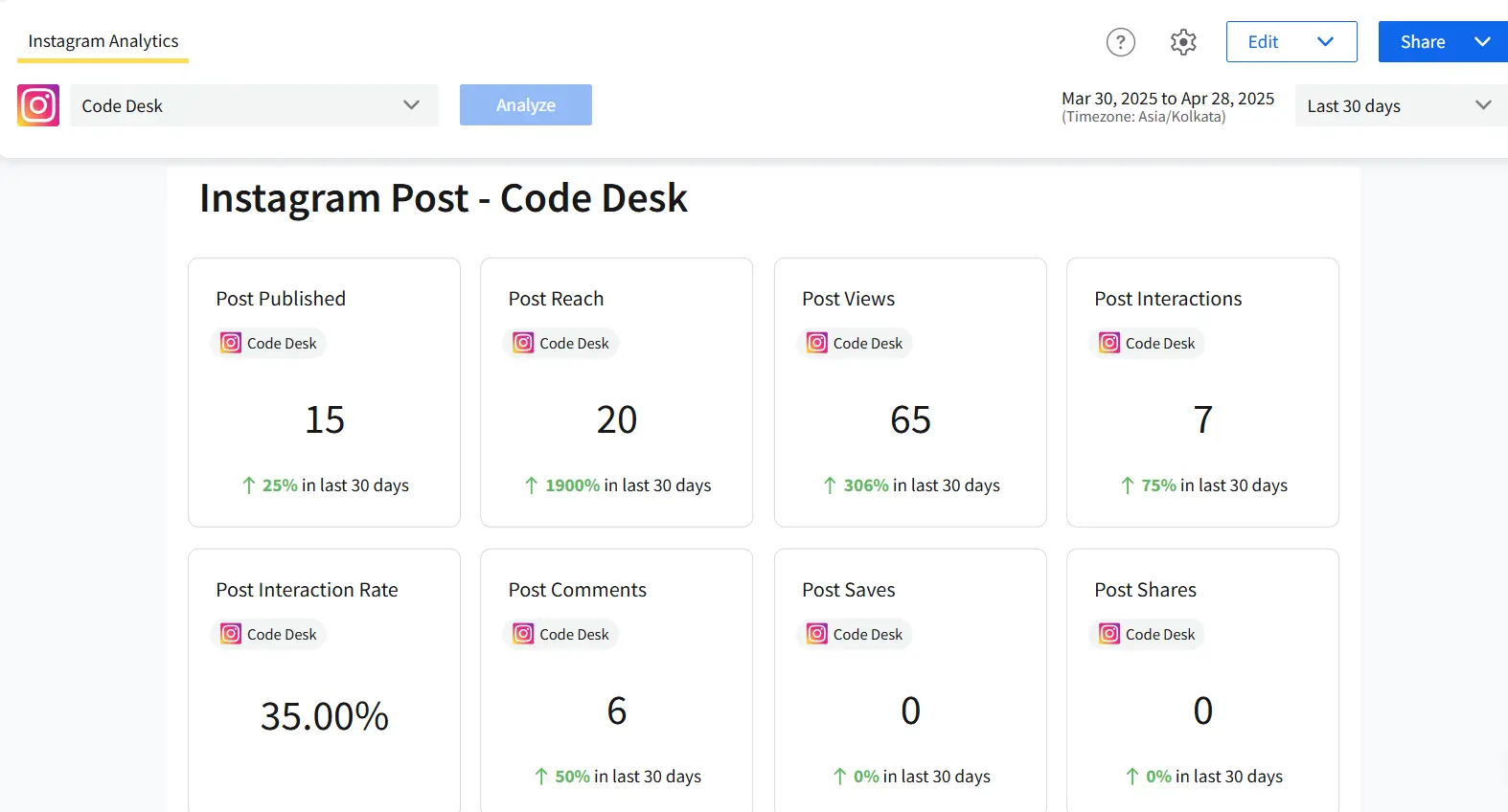This screenshot has width=1508, height=812.
Task: Click the '75% in last 30 days' text
Action: coord(1214,485)
